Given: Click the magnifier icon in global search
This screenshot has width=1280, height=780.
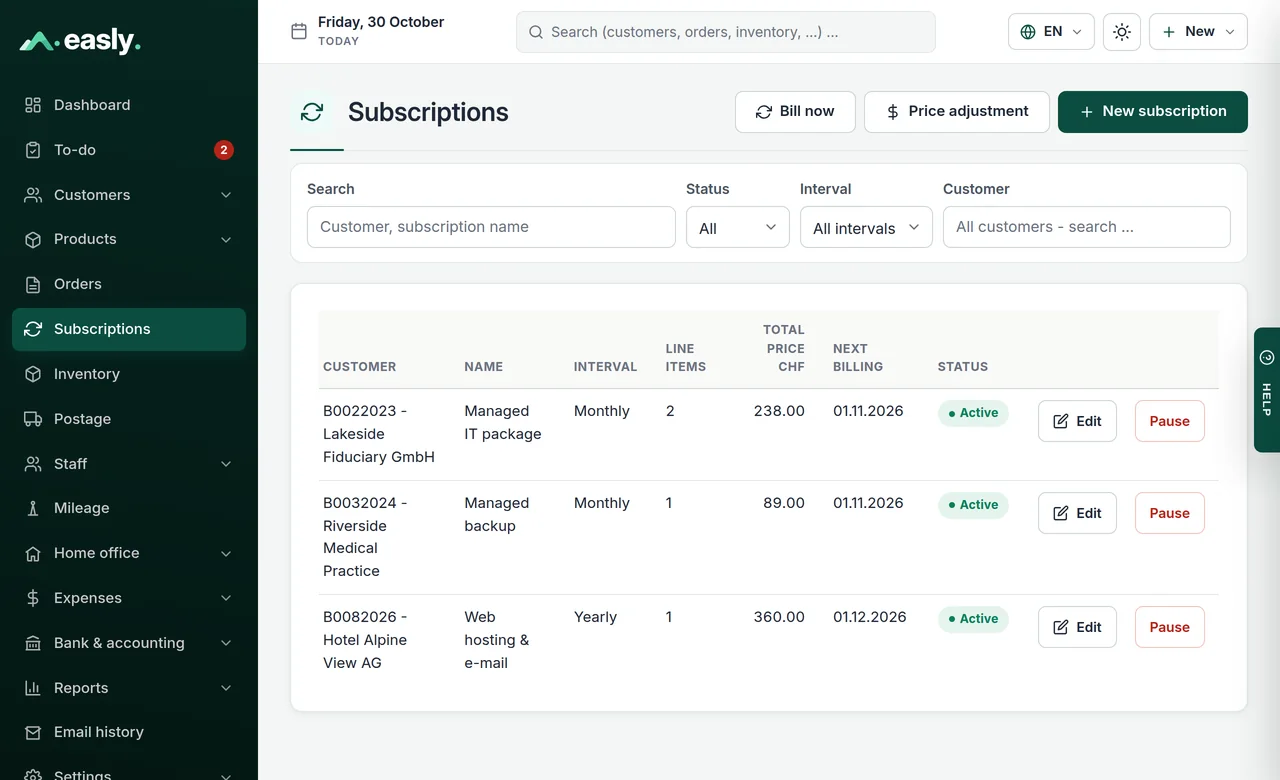Looking at the screenshot, I should [x=536, y=32].
